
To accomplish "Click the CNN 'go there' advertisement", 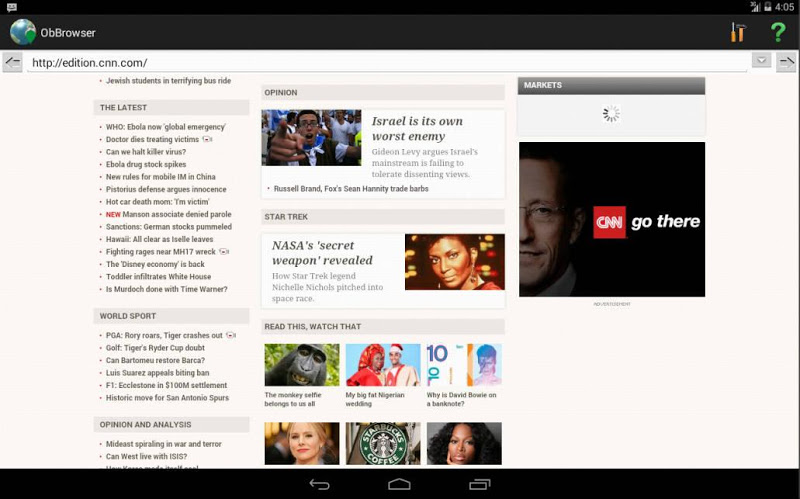I will point(612,219).
